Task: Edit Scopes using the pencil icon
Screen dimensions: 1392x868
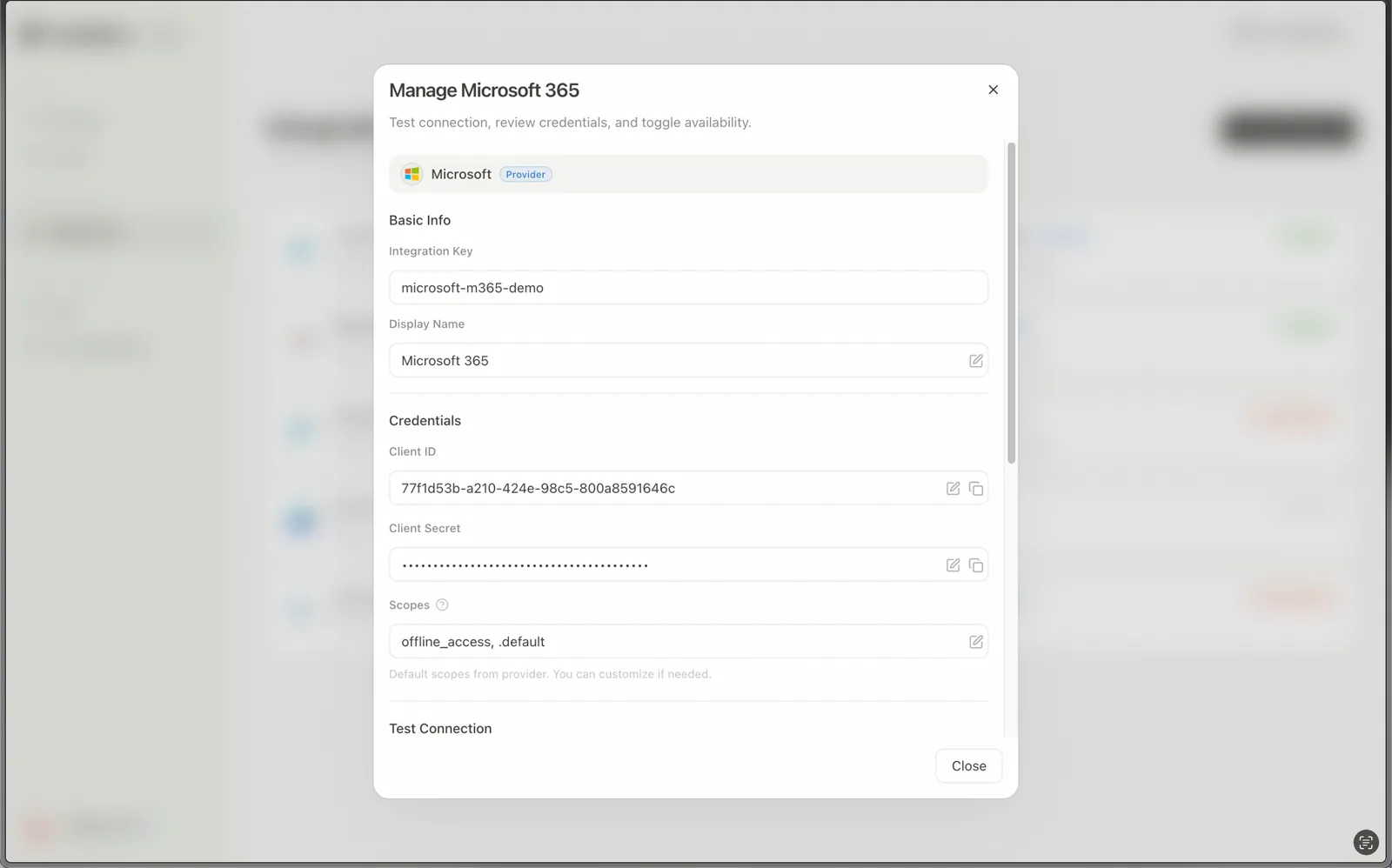Action: 976,642
